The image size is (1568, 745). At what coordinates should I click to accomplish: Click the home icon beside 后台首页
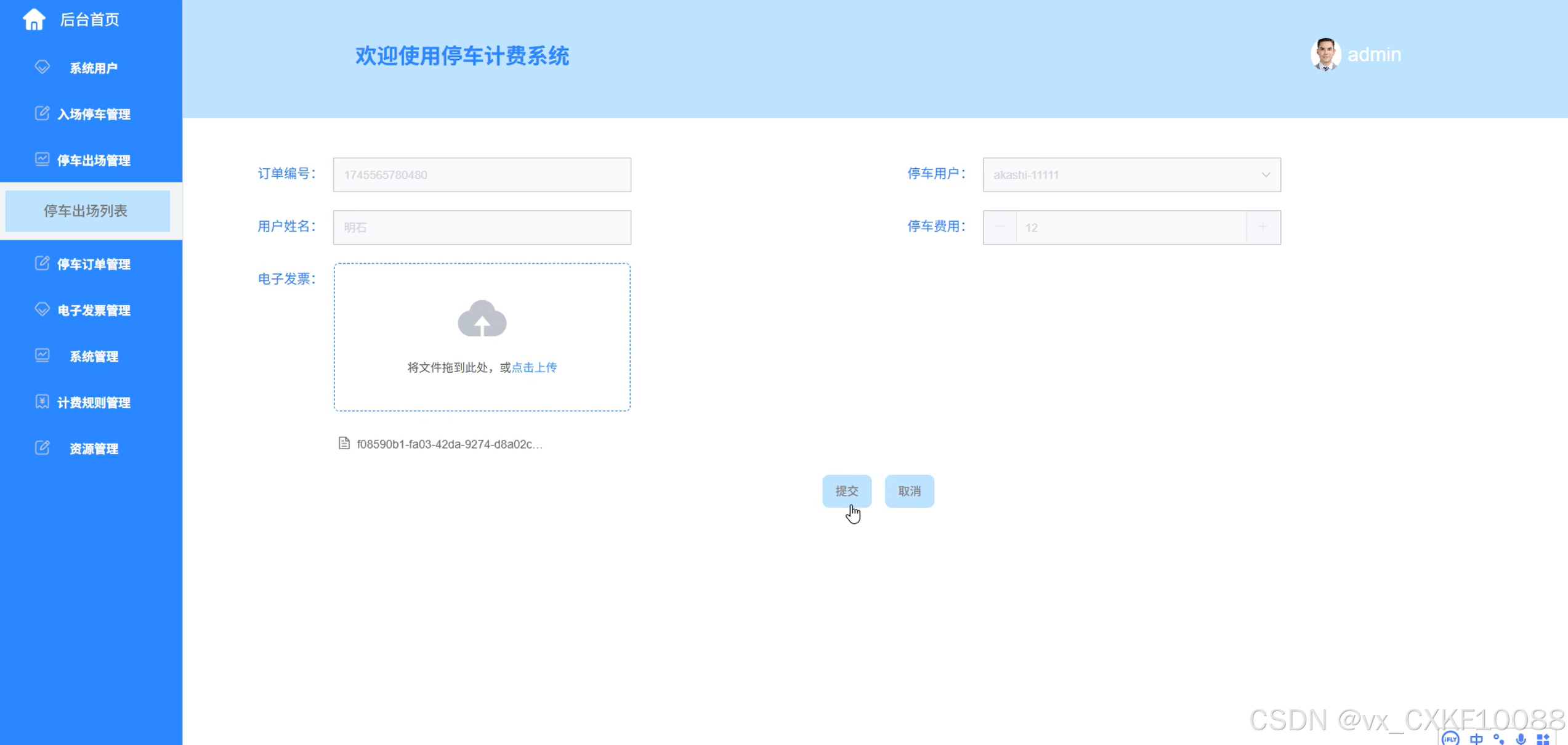coord(34,20)
